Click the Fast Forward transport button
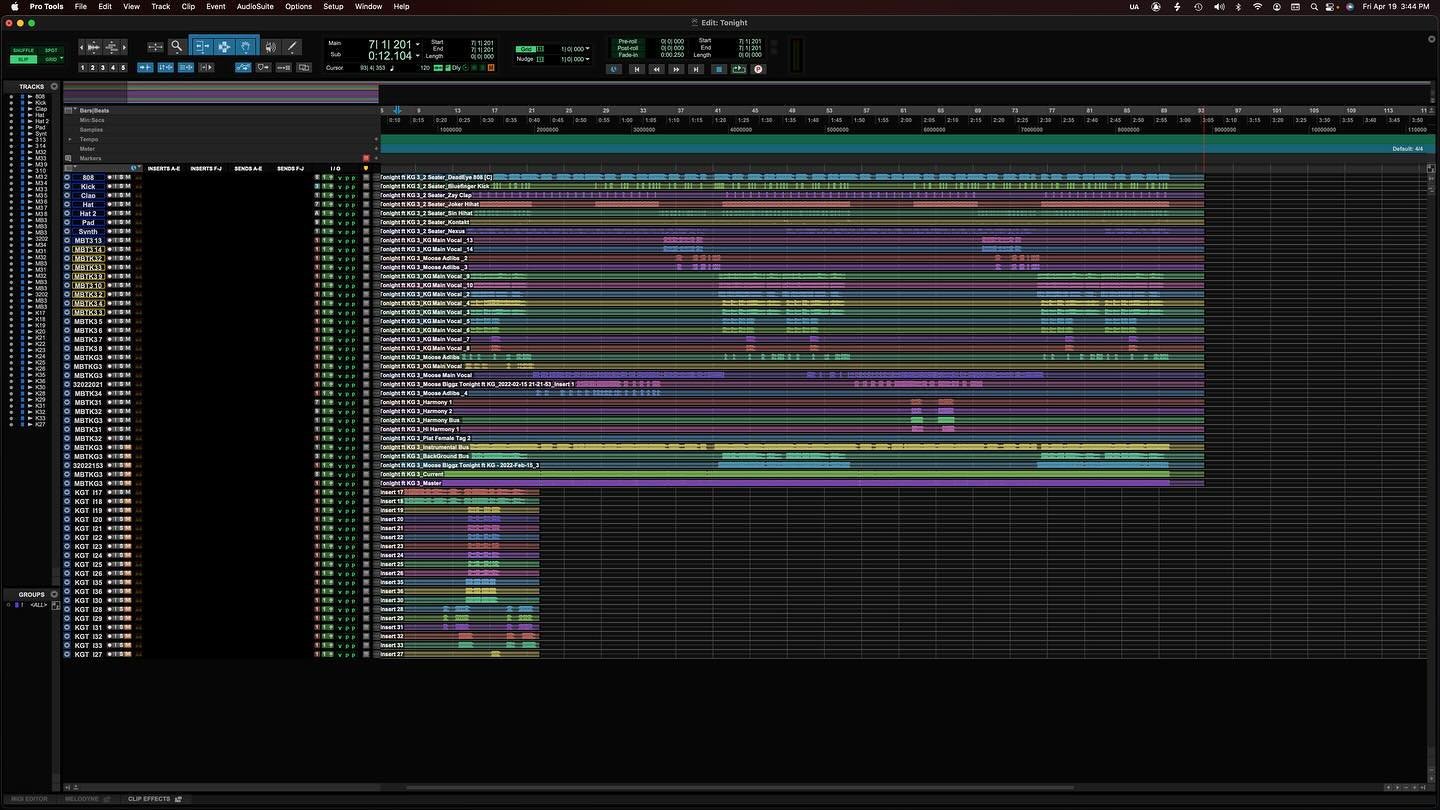 [676, 69]
